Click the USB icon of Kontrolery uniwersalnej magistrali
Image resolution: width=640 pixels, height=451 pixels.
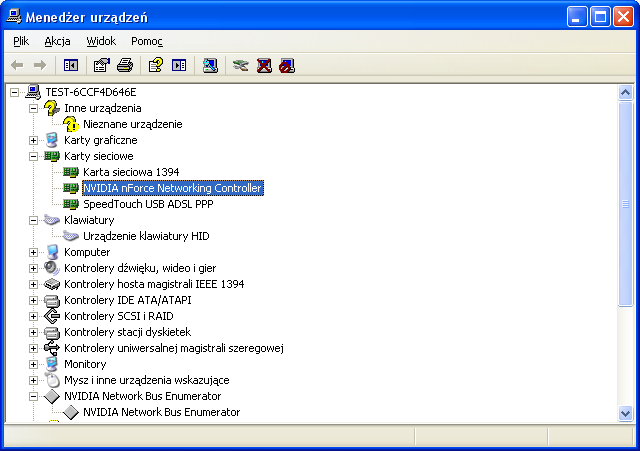click(52, 348)
